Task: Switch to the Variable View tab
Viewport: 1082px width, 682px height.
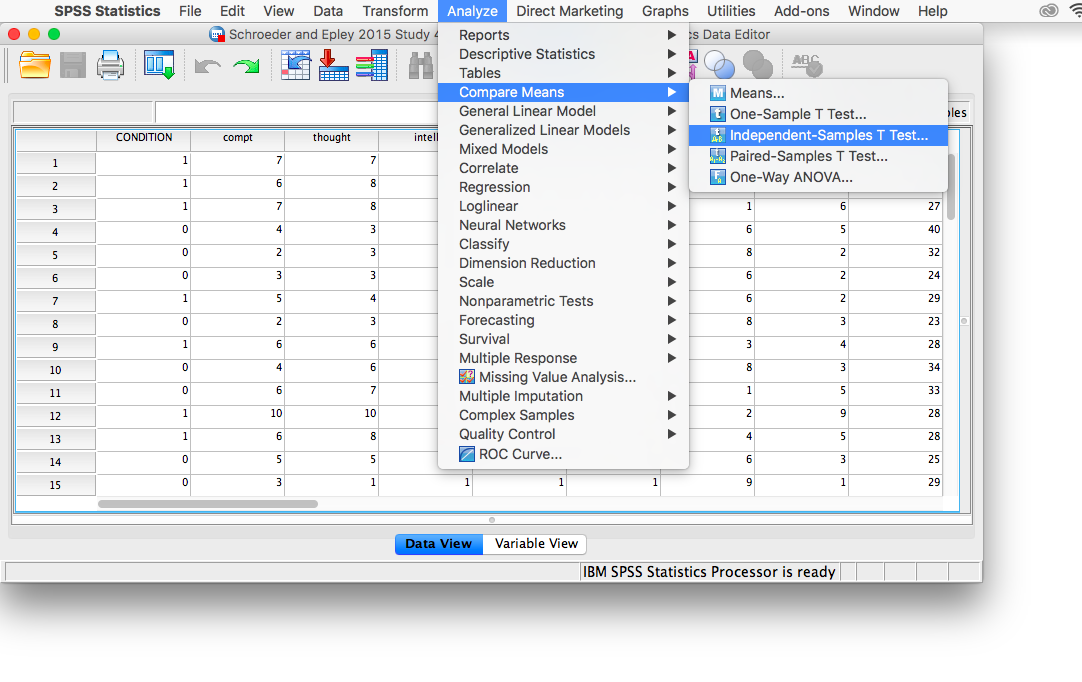Action: (536, 544)
